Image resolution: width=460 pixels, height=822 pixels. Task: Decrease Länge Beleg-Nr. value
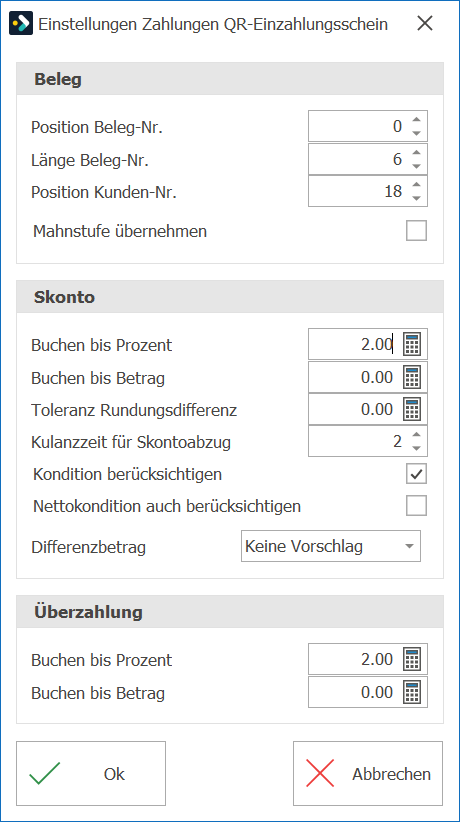(416, 166)
